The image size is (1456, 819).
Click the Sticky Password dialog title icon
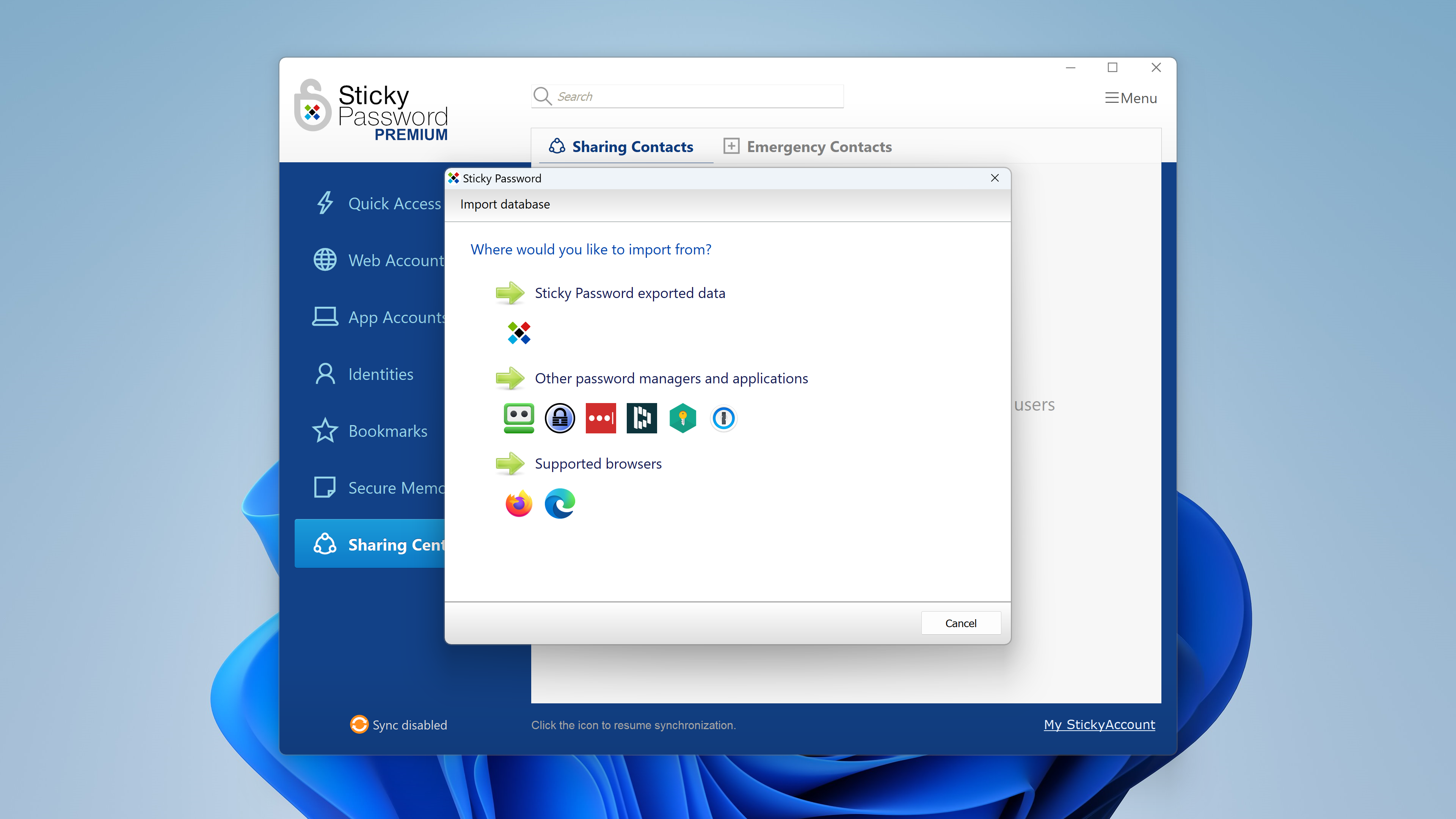[x=453, y=178]
